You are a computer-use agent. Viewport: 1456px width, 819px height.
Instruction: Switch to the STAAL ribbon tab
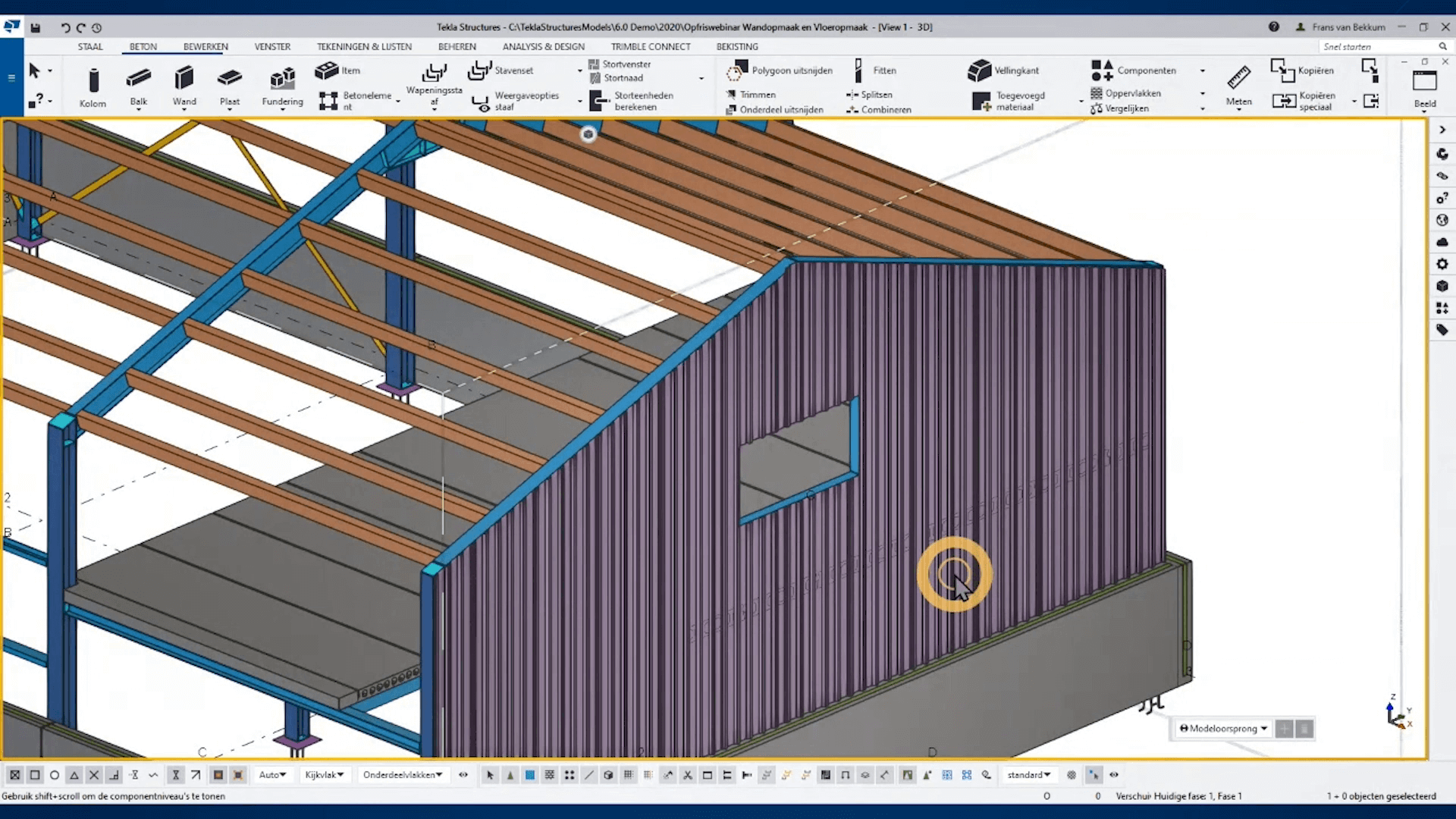click(90, 47)
